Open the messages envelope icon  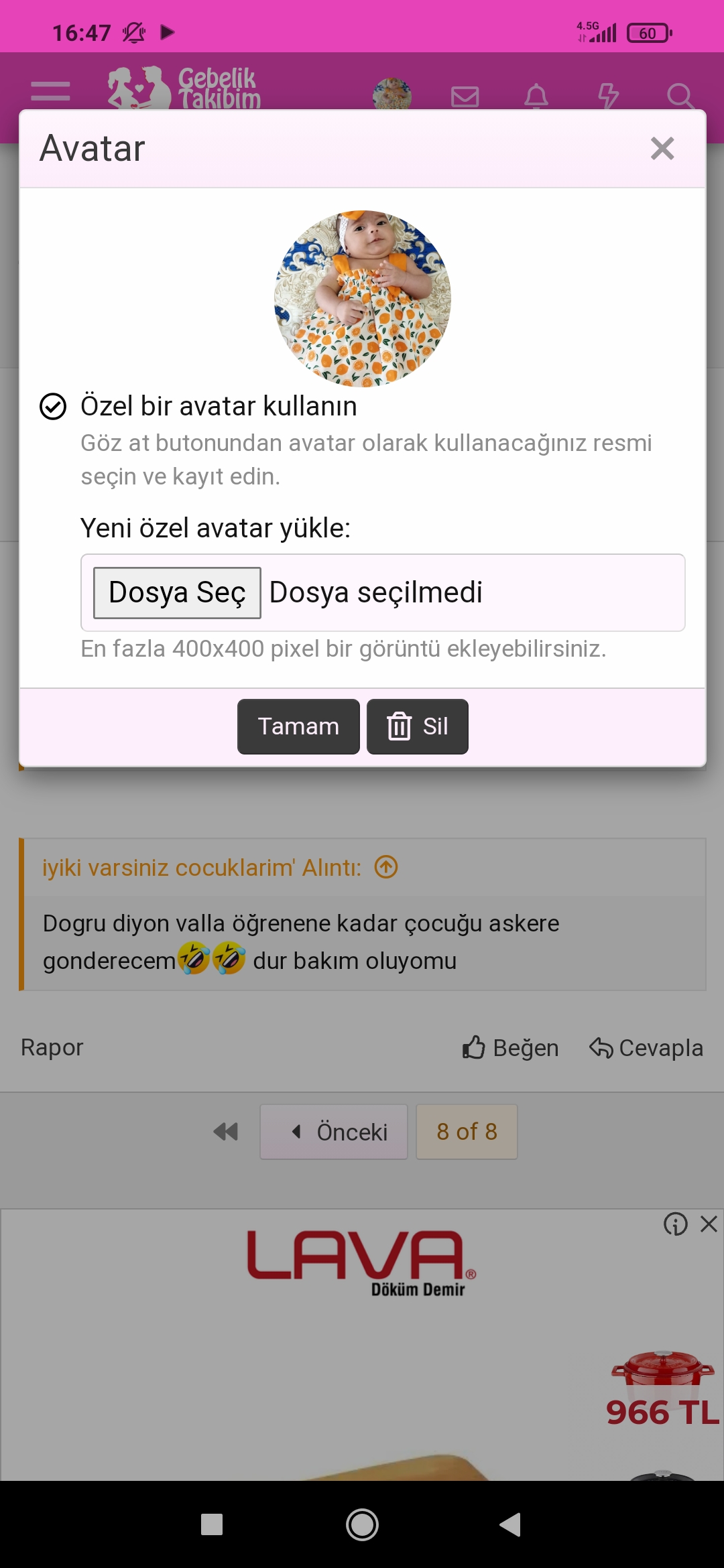(x=465, y=96)
